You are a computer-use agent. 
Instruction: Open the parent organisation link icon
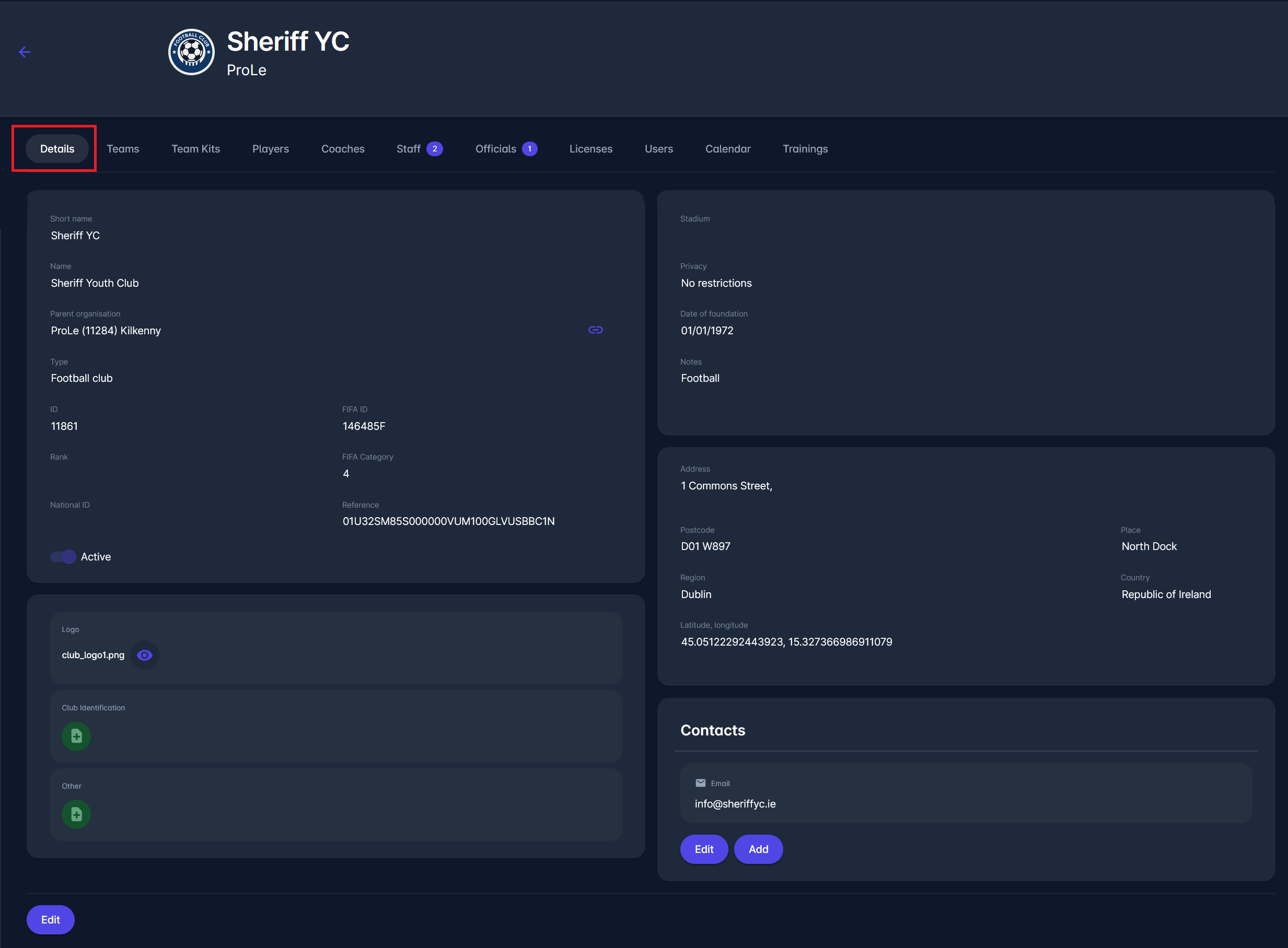595,330
